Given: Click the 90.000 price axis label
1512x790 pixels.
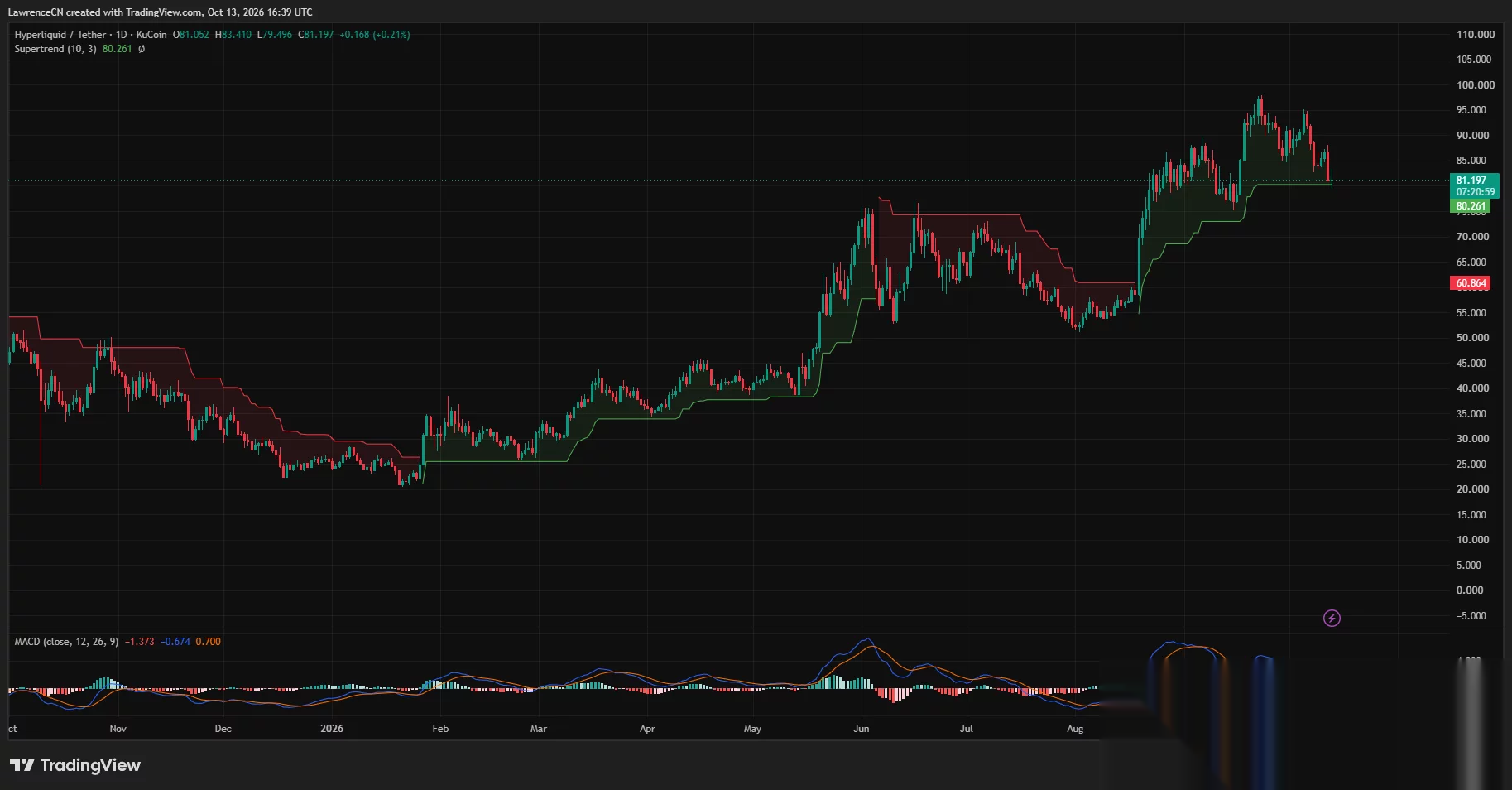Looking at the screenshot, I should point(1473,136).
